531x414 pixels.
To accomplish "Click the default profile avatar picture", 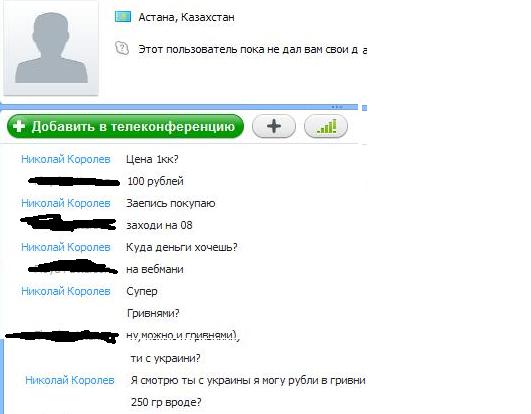I will coord(51,48).
